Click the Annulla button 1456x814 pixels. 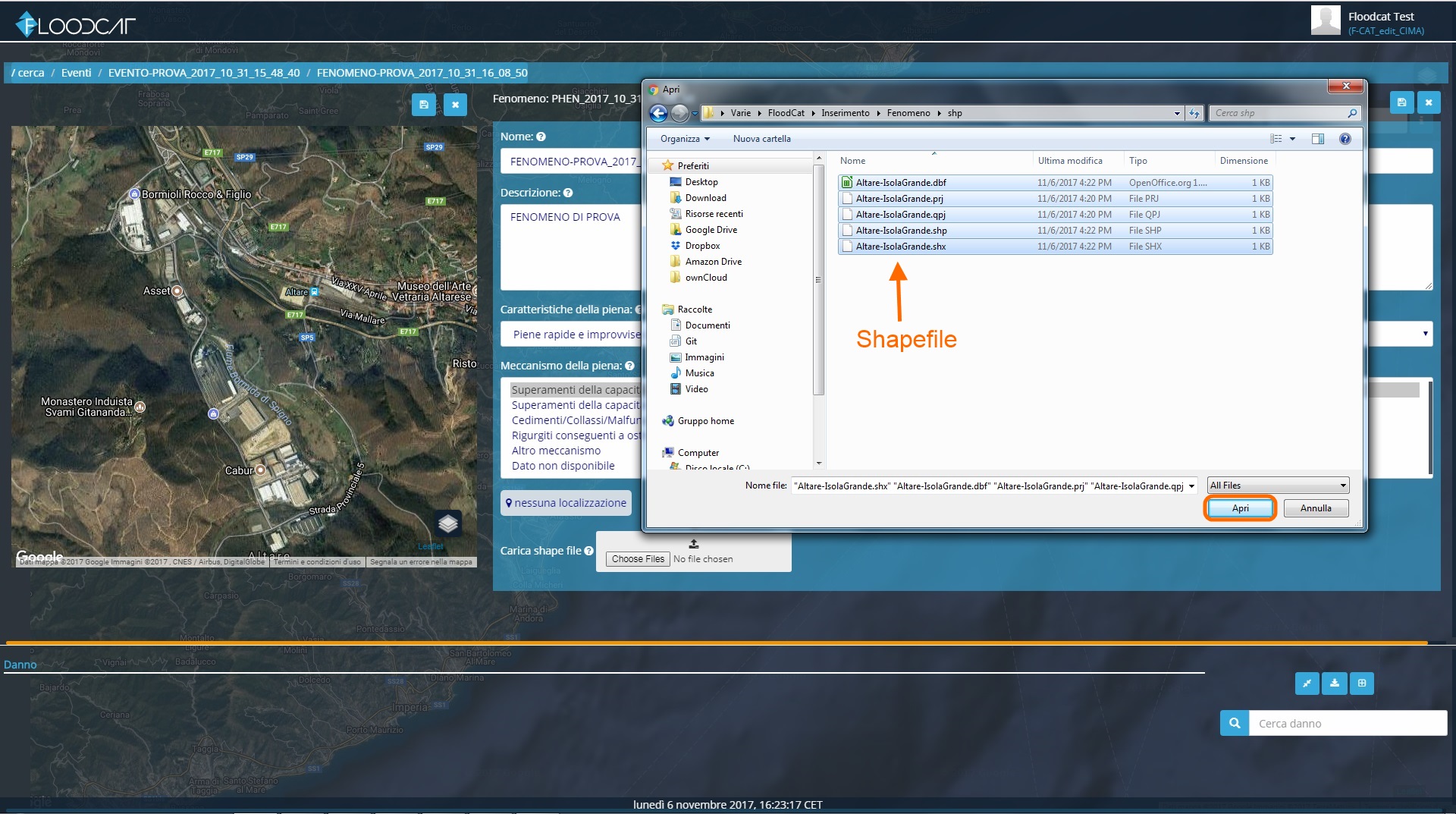coord(1316,508)
